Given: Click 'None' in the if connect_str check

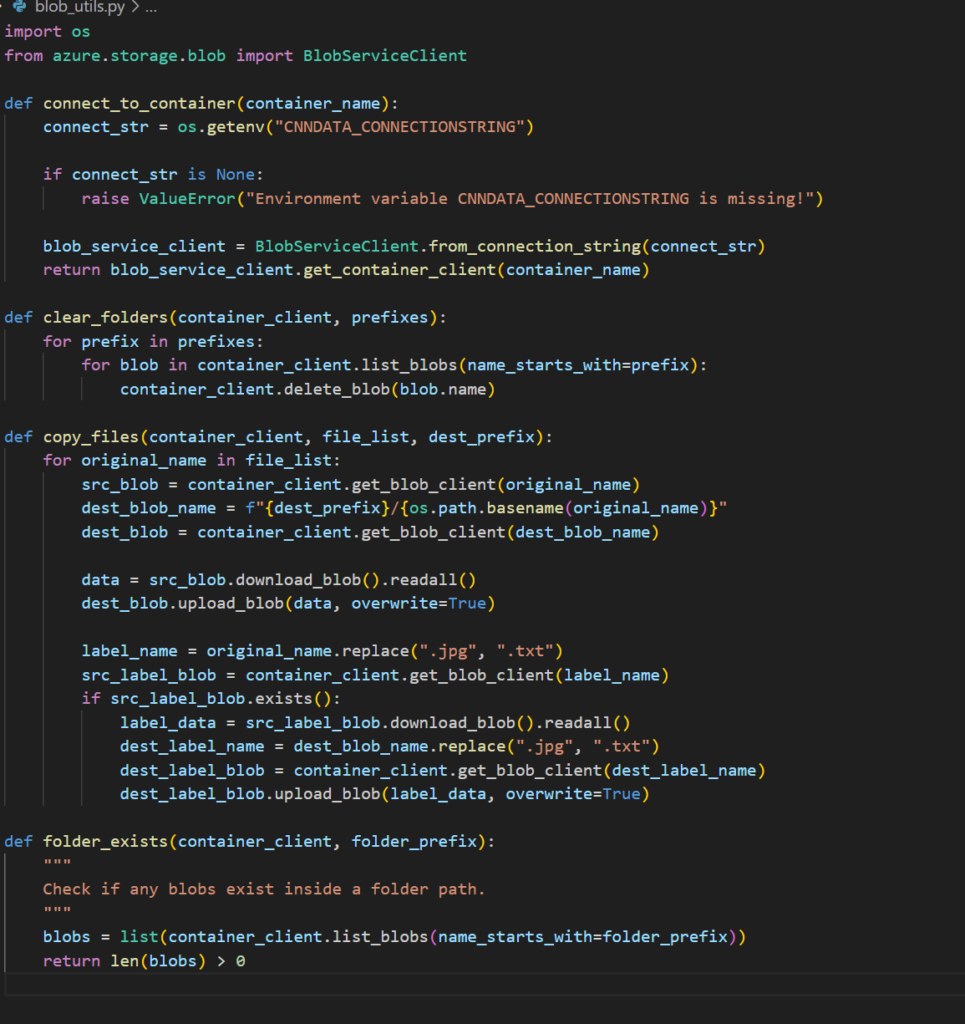Looking at the screenshot, I should [x=236, y=174].
